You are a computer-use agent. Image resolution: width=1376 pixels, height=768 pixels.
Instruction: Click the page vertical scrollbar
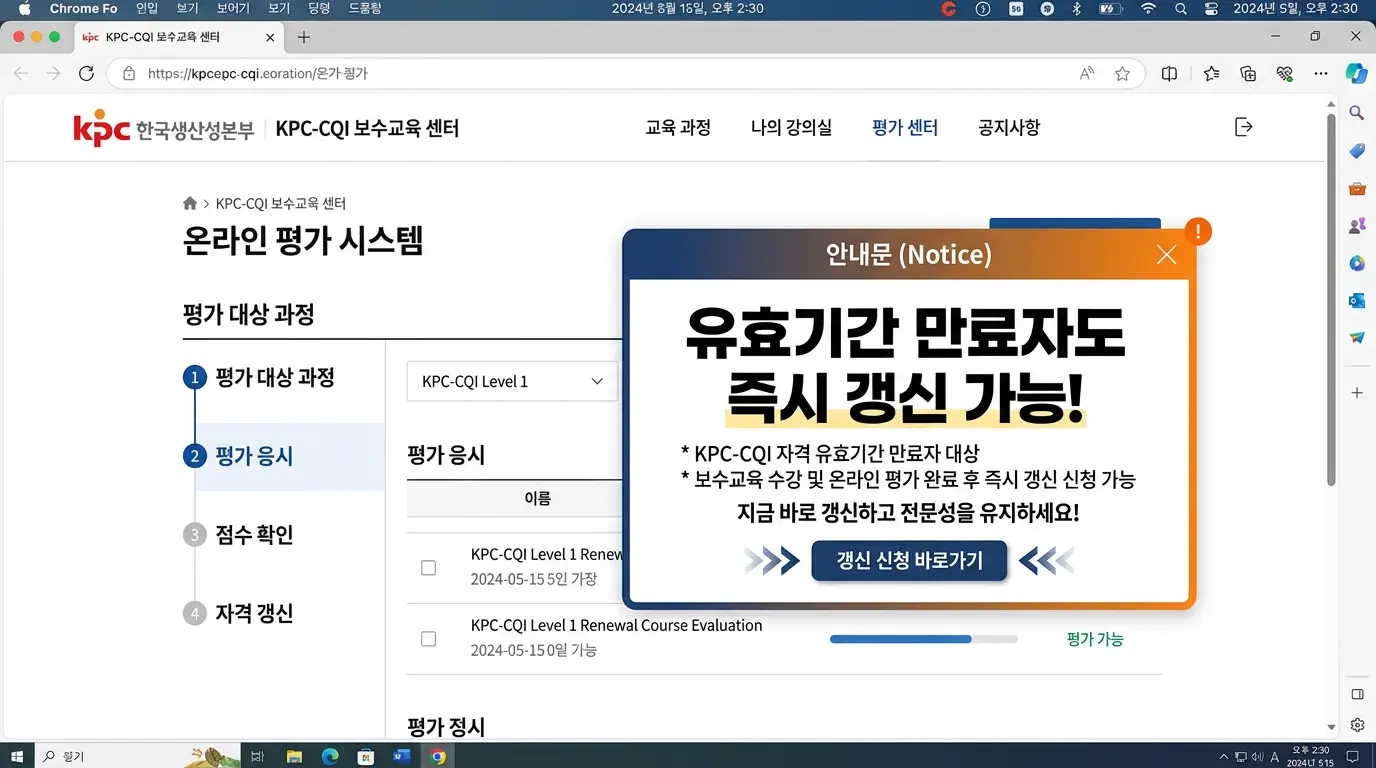(1331, 300)
